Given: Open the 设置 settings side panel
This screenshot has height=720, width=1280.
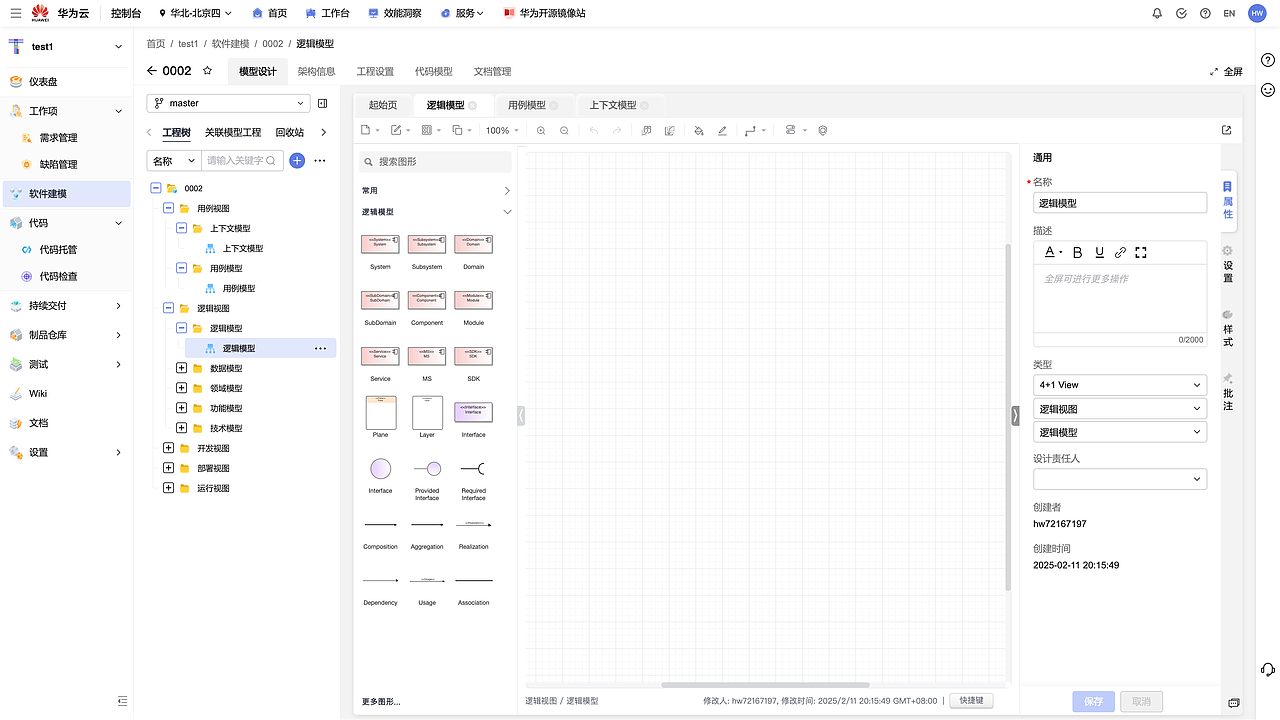Looking at the screenshot, I should click(1228, 264).
